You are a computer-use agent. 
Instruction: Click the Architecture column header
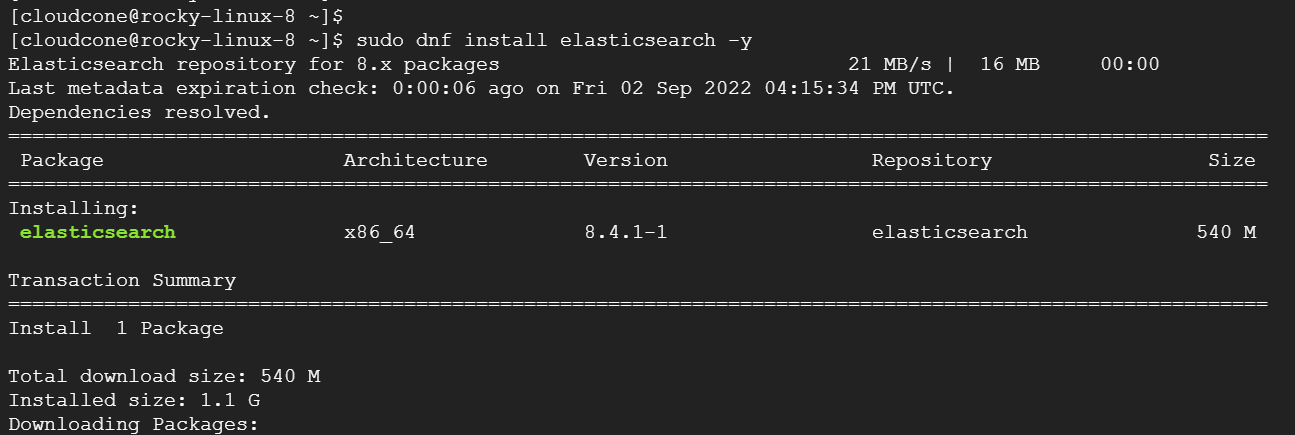point(415,160)
